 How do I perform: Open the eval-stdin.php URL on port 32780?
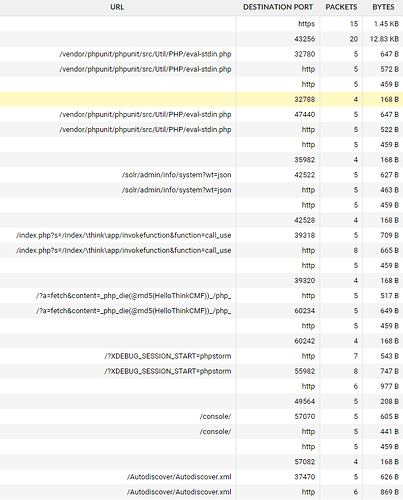click(x=145, y=54)
